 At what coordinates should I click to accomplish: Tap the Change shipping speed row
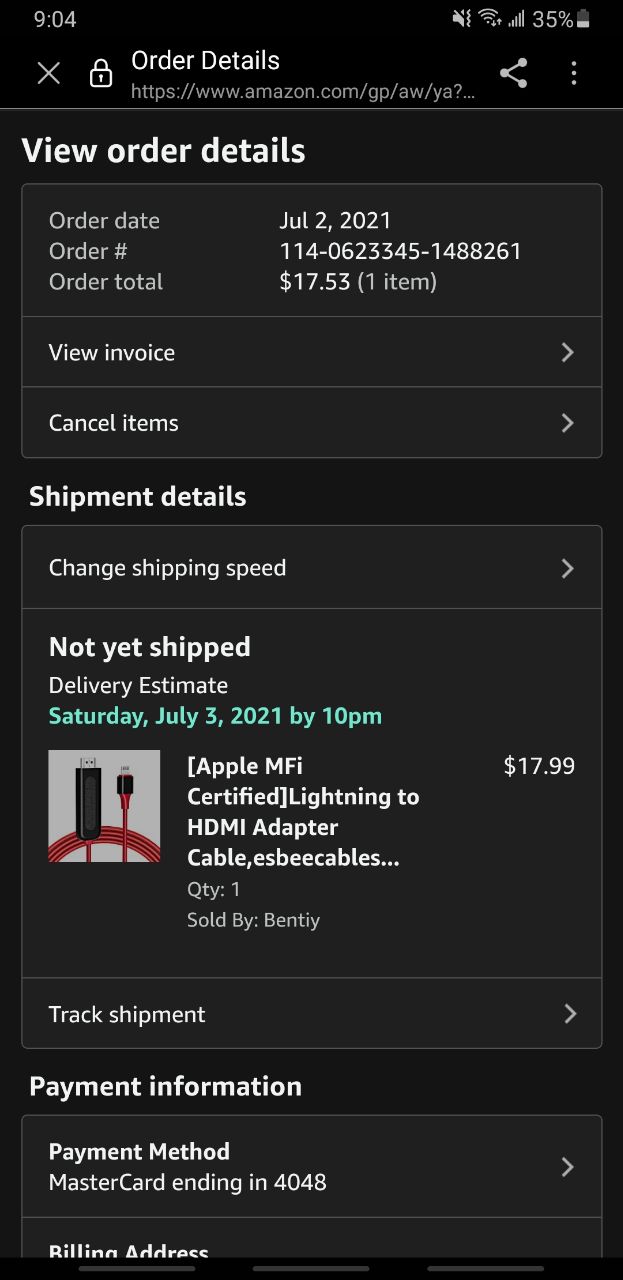[168, 568]
